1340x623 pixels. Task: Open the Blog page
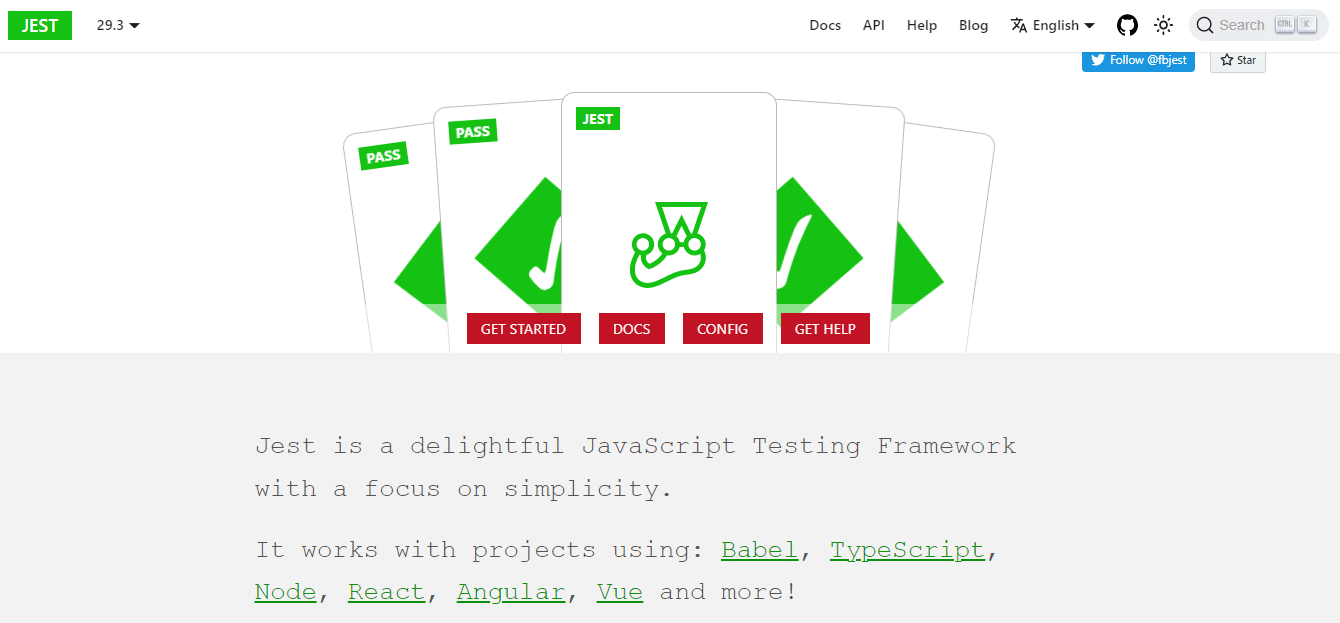point(973,25)
